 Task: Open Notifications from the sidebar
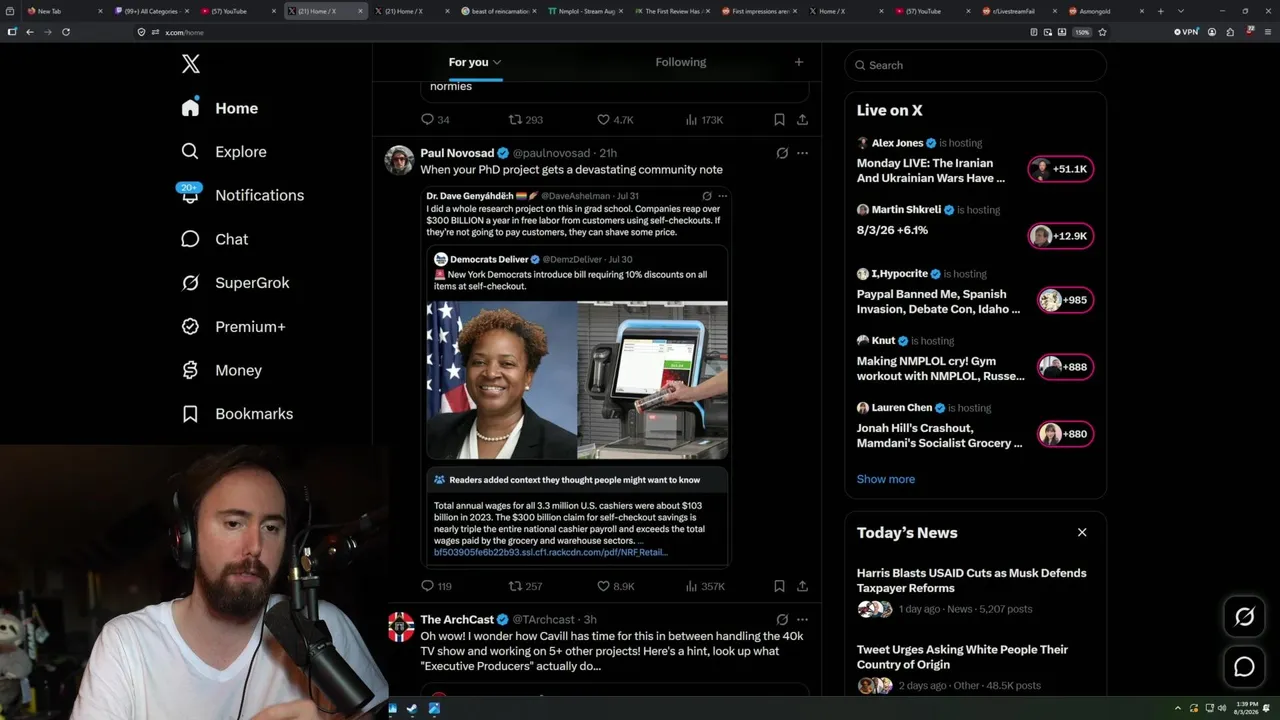pyautogui.click(x=242, y=195)
